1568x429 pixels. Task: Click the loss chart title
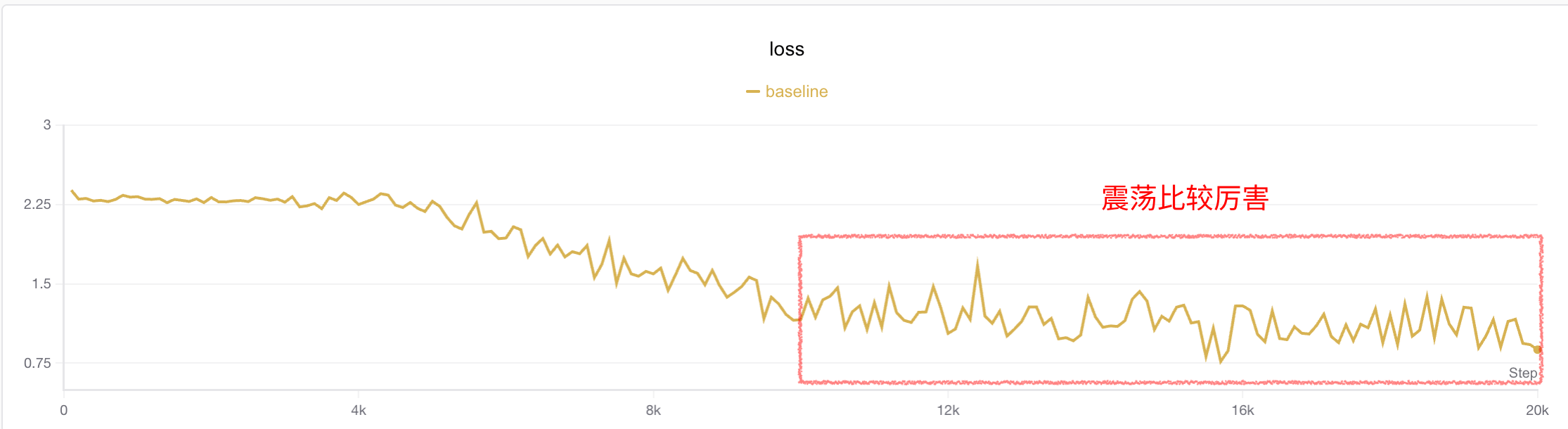click(786, 49)
